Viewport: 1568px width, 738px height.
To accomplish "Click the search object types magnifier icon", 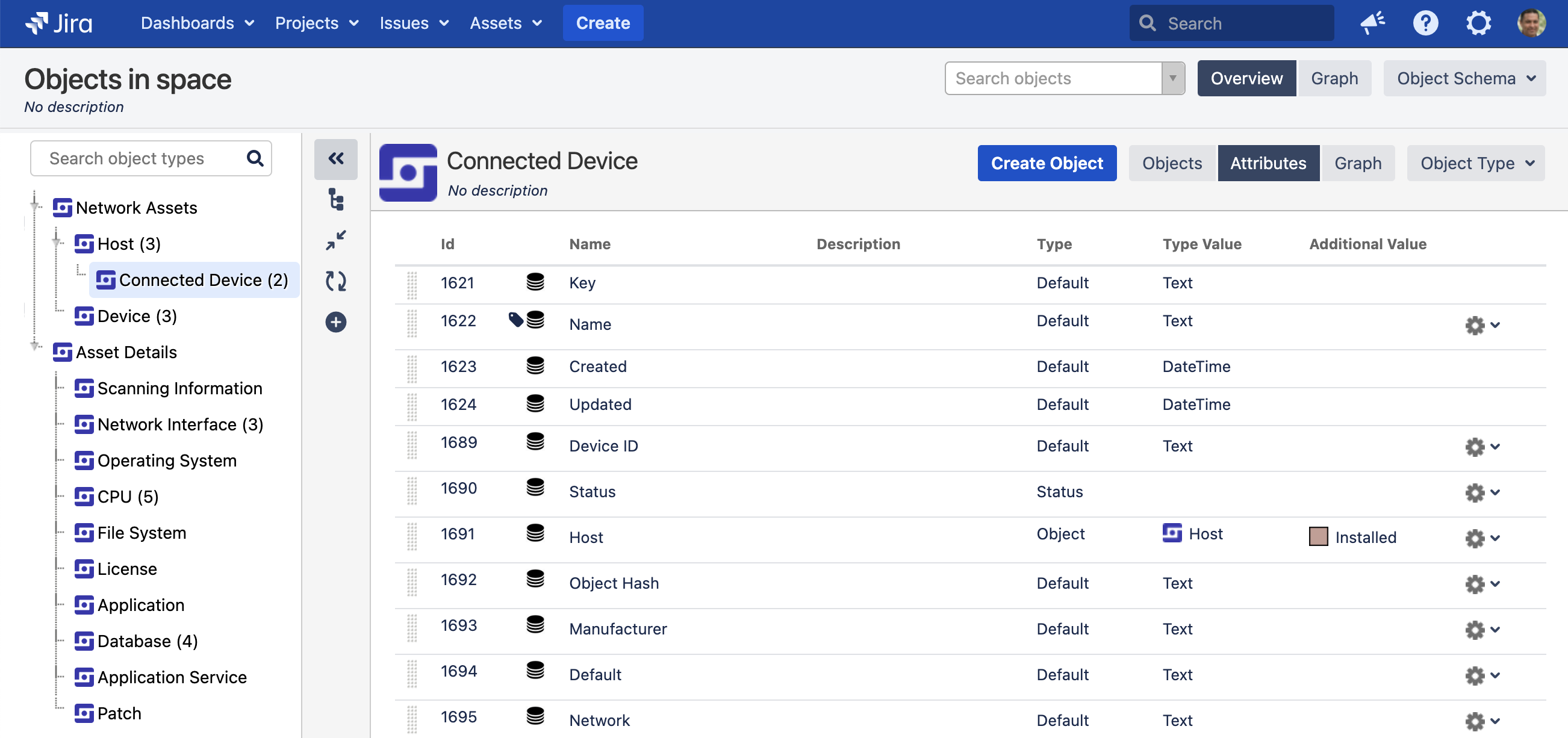I will (255, 159).
